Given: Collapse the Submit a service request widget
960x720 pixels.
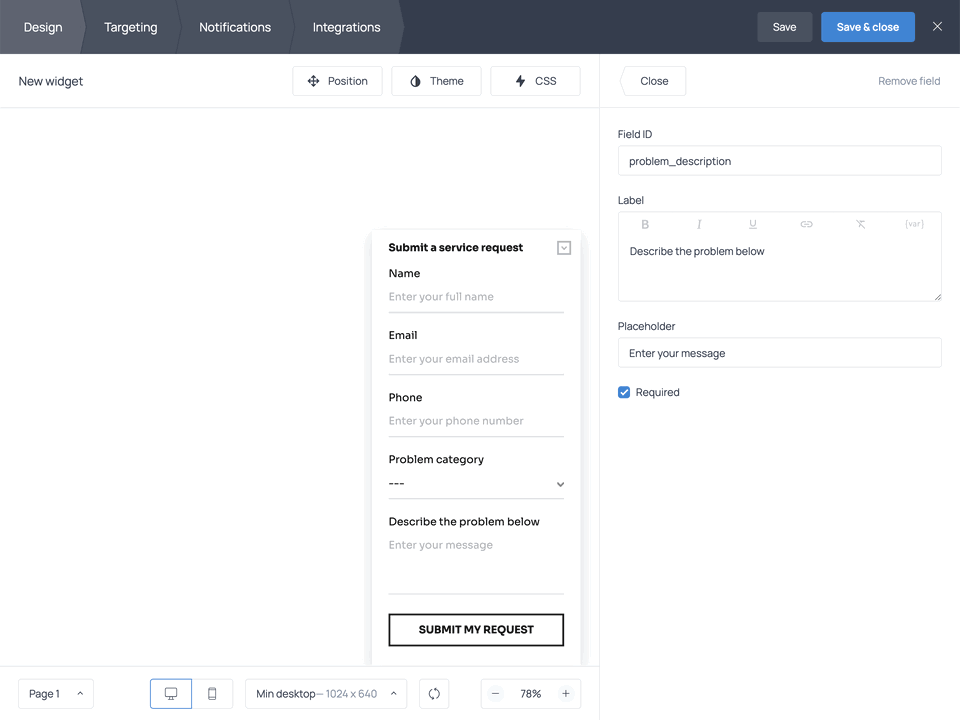Looking at the screenshot, I should coord(563,247).
